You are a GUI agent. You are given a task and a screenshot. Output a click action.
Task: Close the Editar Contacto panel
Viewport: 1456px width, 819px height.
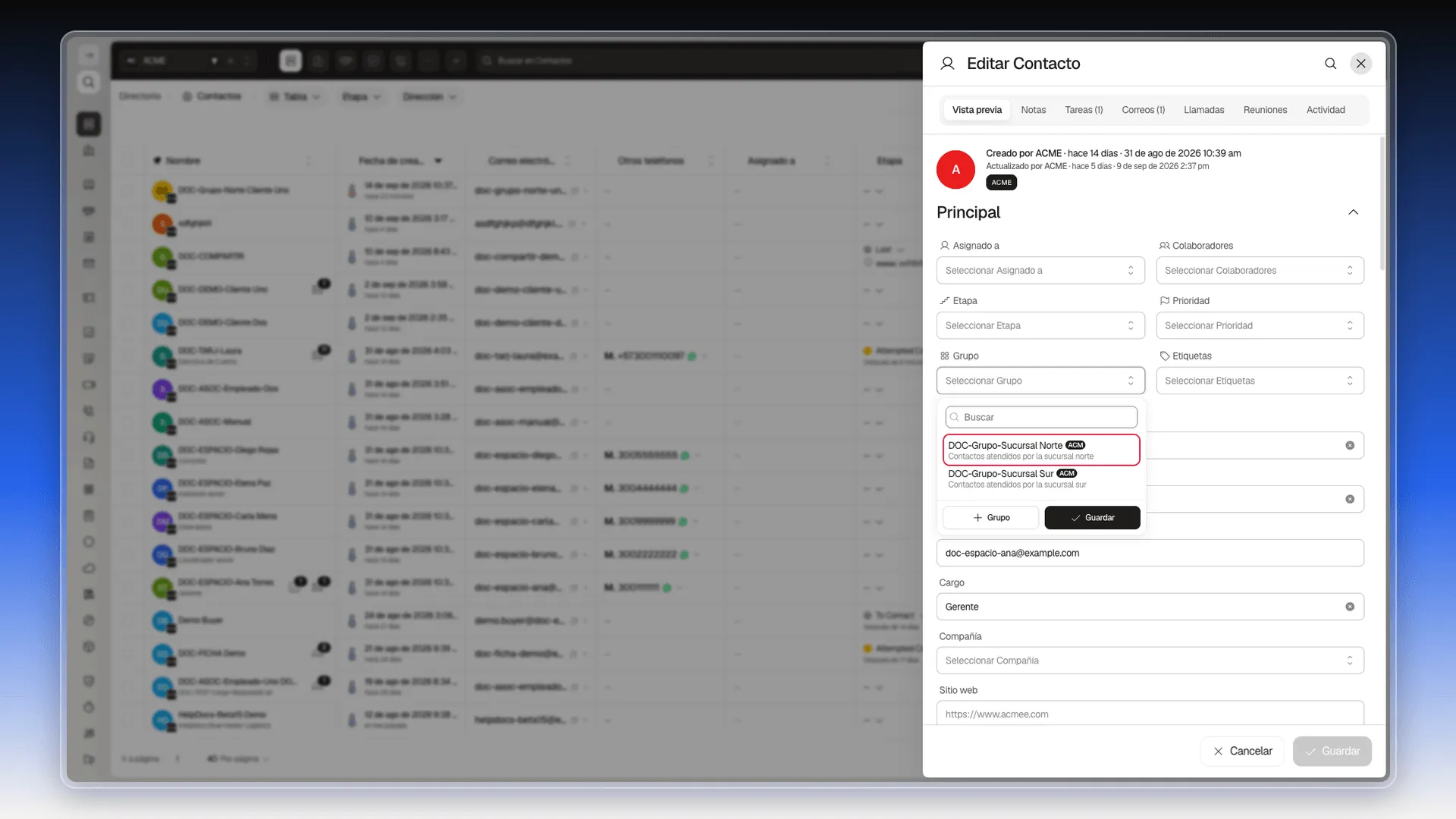1361,64
